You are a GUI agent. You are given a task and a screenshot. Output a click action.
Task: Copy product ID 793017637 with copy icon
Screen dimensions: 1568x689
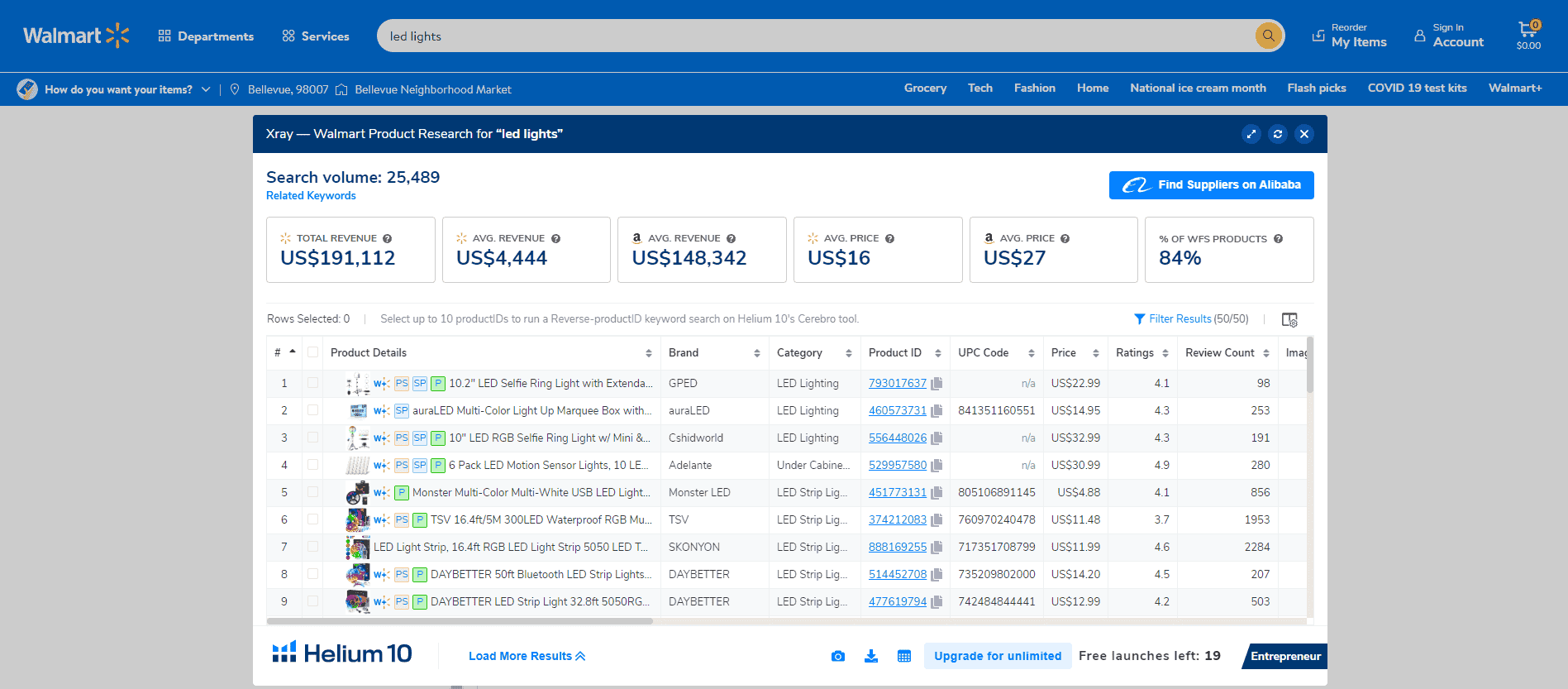pyautogui.click(x=937, y=384)
